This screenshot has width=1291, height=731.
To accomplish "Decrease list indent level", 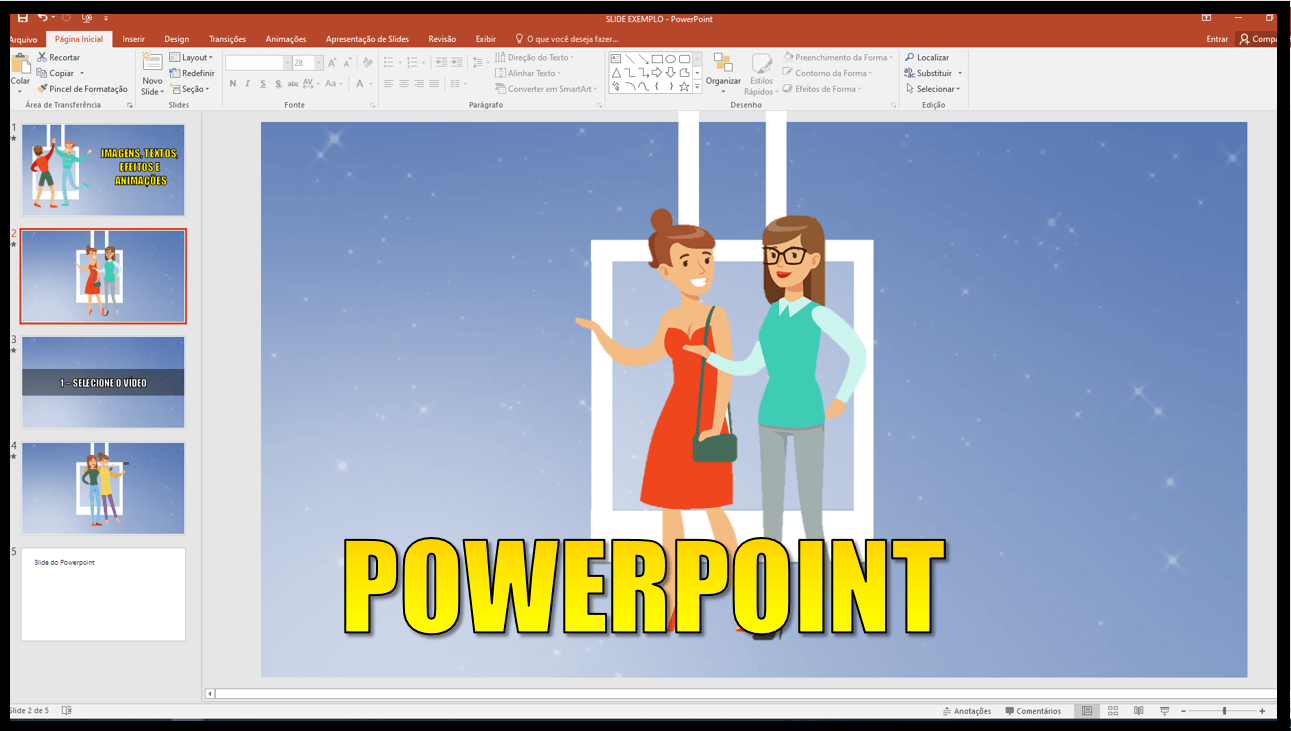I will (x=441, y=62).
